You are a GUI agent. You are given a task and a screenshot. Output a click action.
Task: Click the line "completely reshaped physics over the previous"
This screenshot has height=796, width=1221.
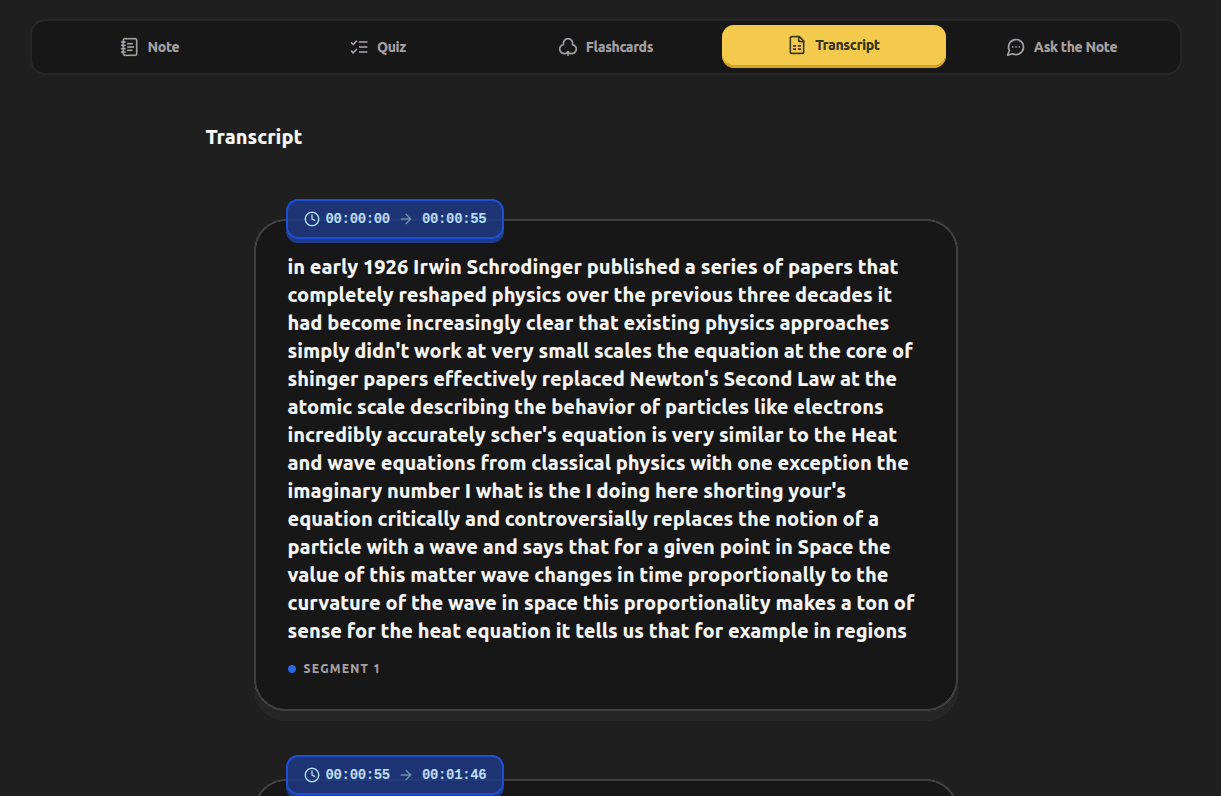tap(590, 295)
